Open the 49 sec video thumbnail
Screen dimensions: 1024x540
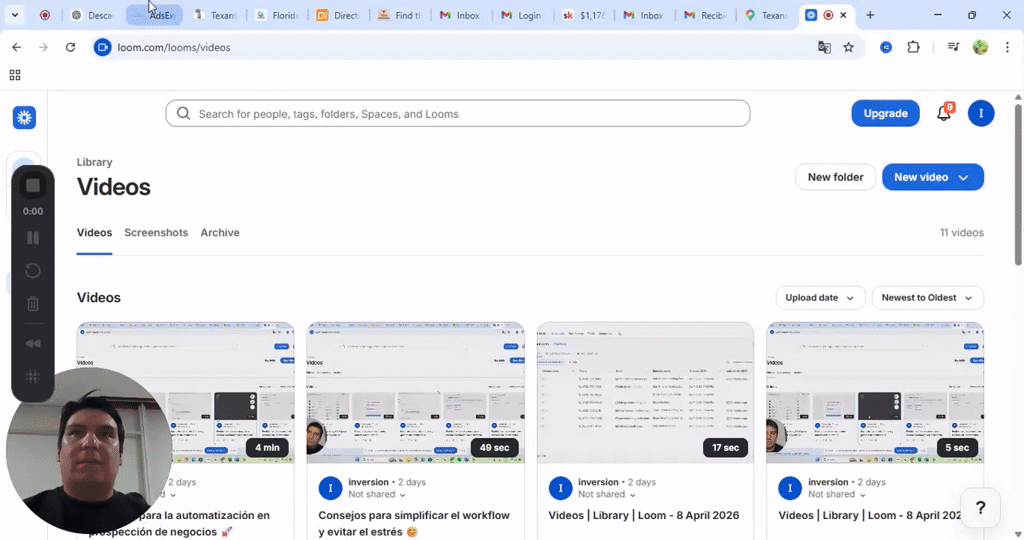click(415, 392)
